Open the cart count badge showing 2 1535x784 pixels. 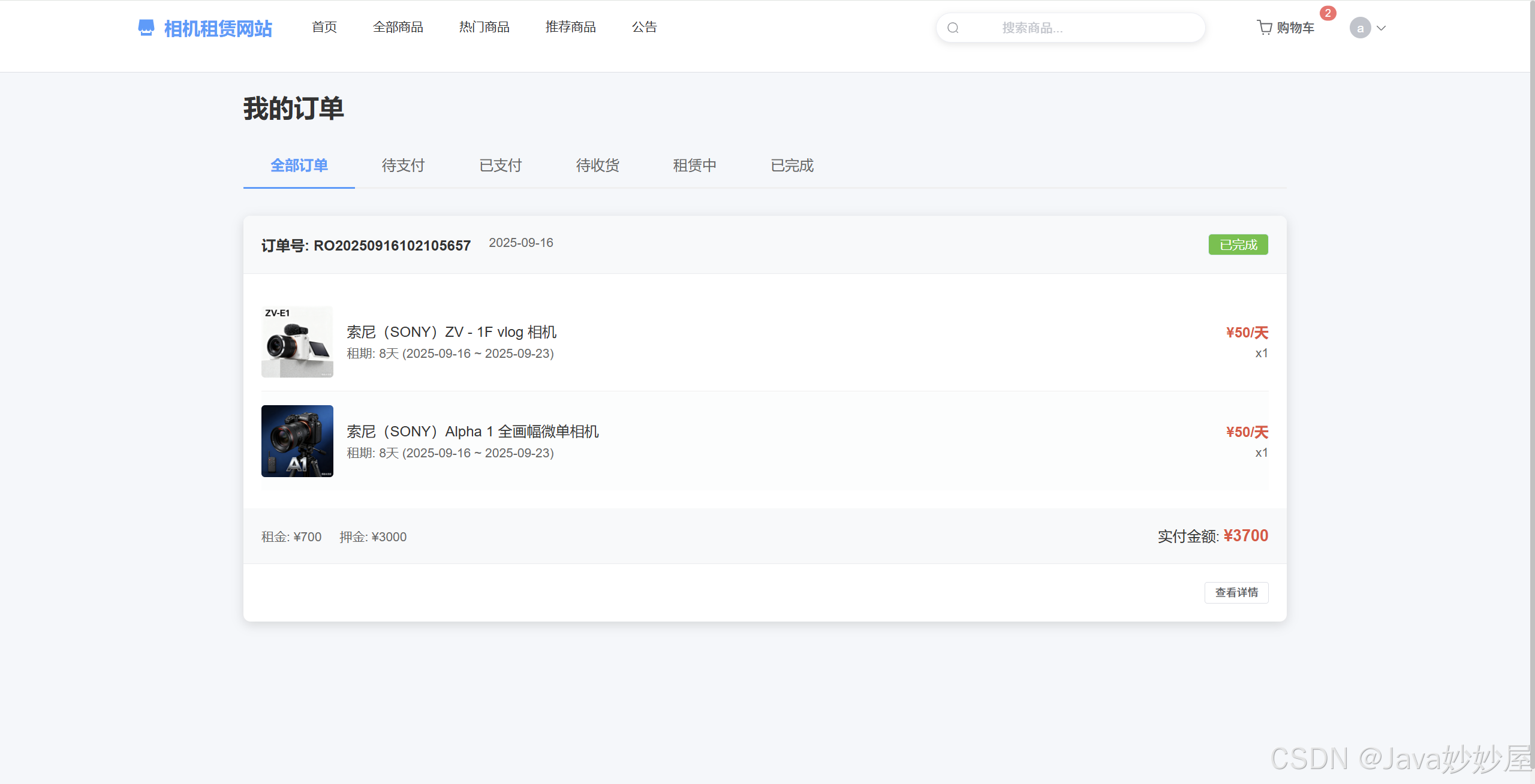pos(1328,13)
